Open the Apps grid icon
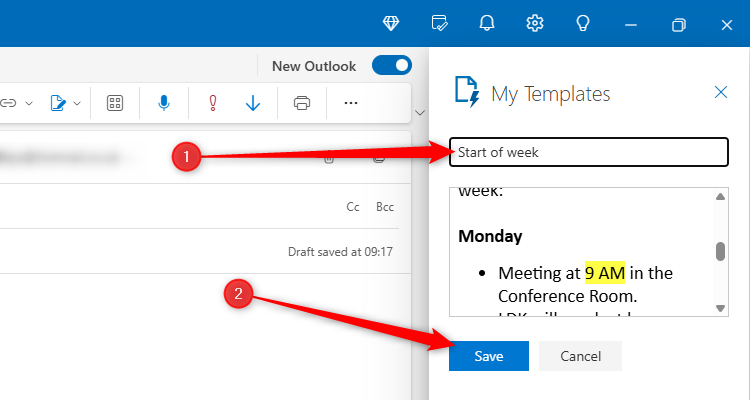750x400 pixels. [115, 102]
